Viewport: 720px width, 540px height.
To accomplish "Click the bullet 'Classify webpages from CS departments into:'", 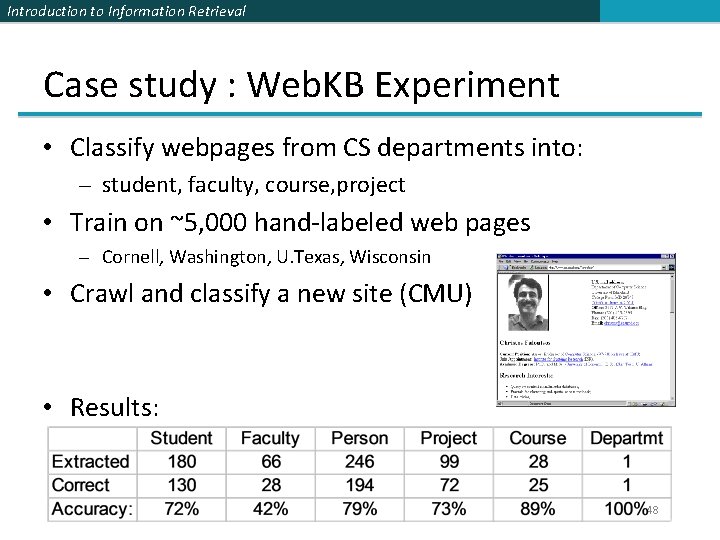I will coord(326,148).
